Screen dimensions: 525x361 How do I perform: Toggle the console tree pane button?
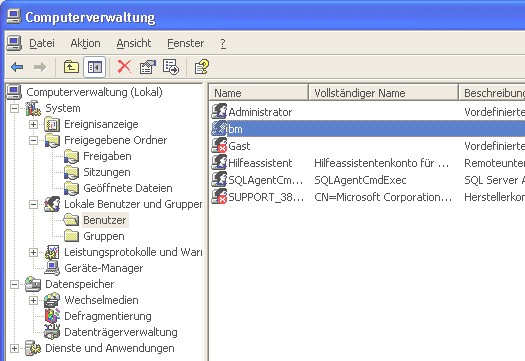[95, 67]
